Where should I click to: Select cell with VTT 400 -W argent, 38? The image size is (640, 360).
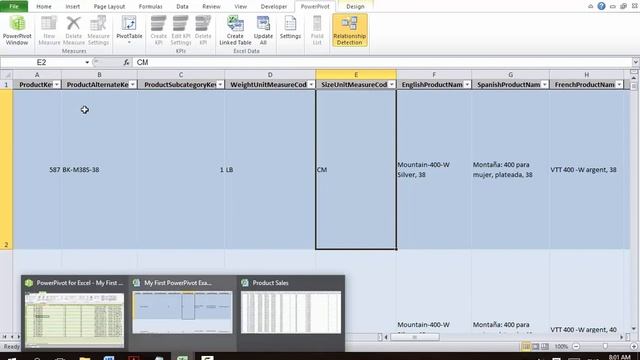pos(587,169)
